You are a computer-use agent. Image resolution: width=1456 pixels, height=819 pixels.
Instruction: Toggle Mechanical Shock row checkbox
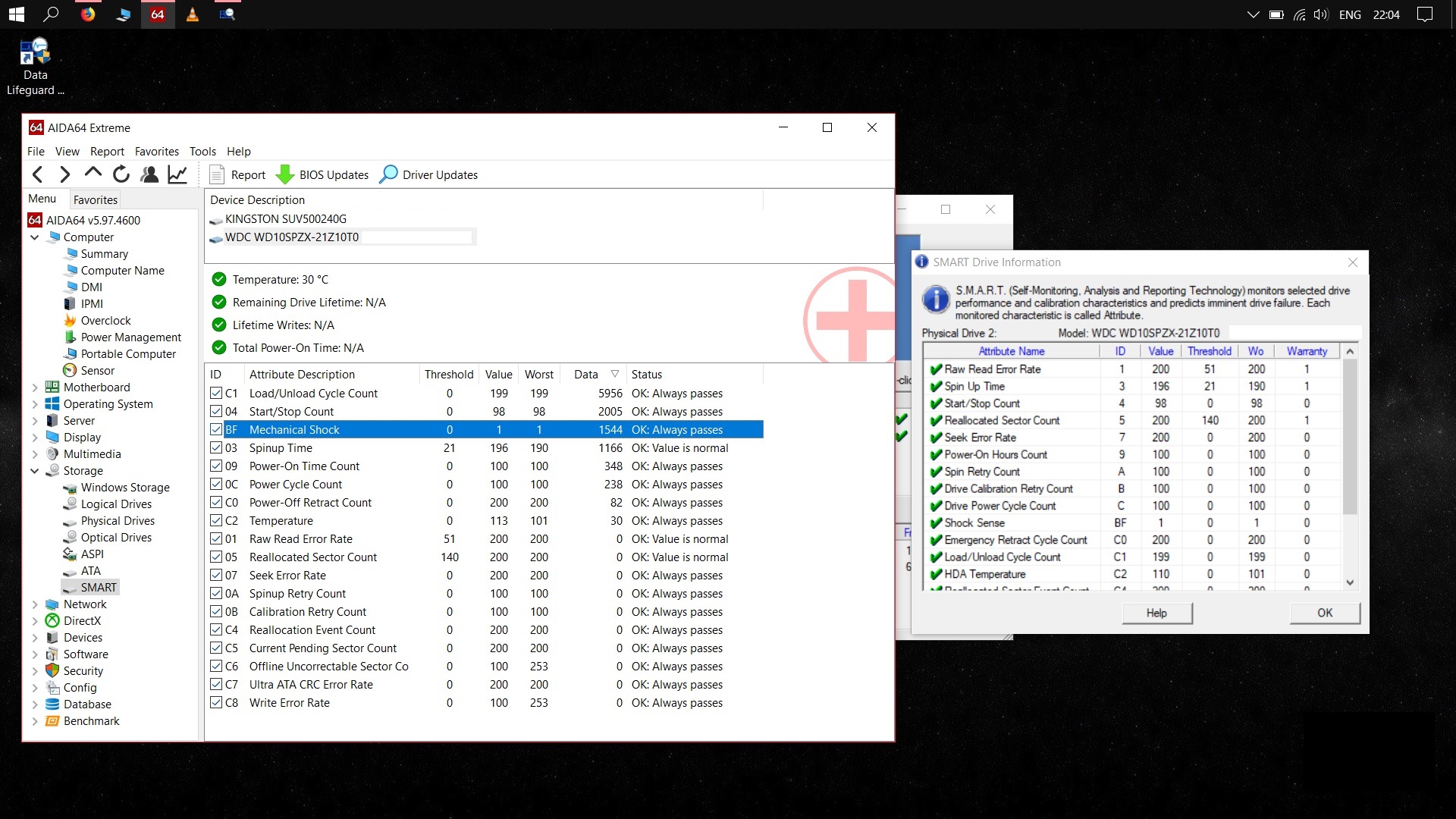pos(216,429)
